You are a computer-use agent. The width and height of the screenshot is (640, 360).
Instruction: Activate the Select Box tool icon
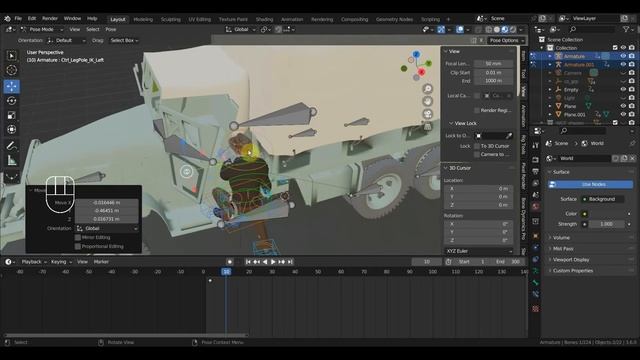[11, 56]
